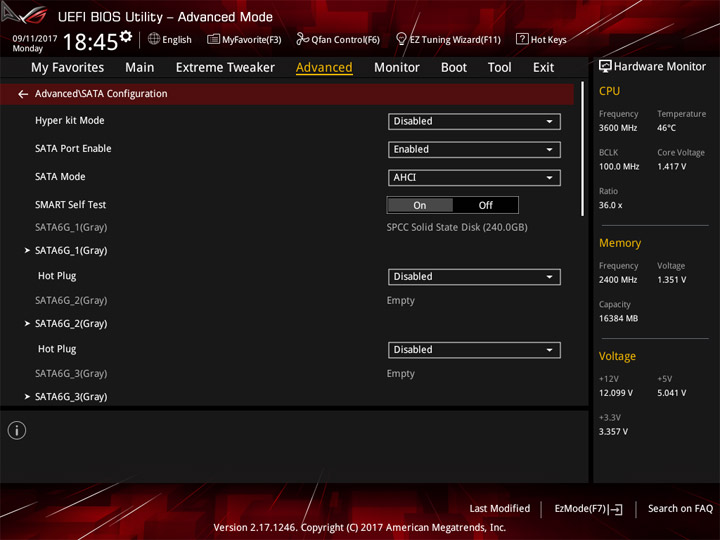Screen dimensions: 720x540
Task: Open Hot Plug dropdown under SATA6G_1
Action: pos(474,277)
